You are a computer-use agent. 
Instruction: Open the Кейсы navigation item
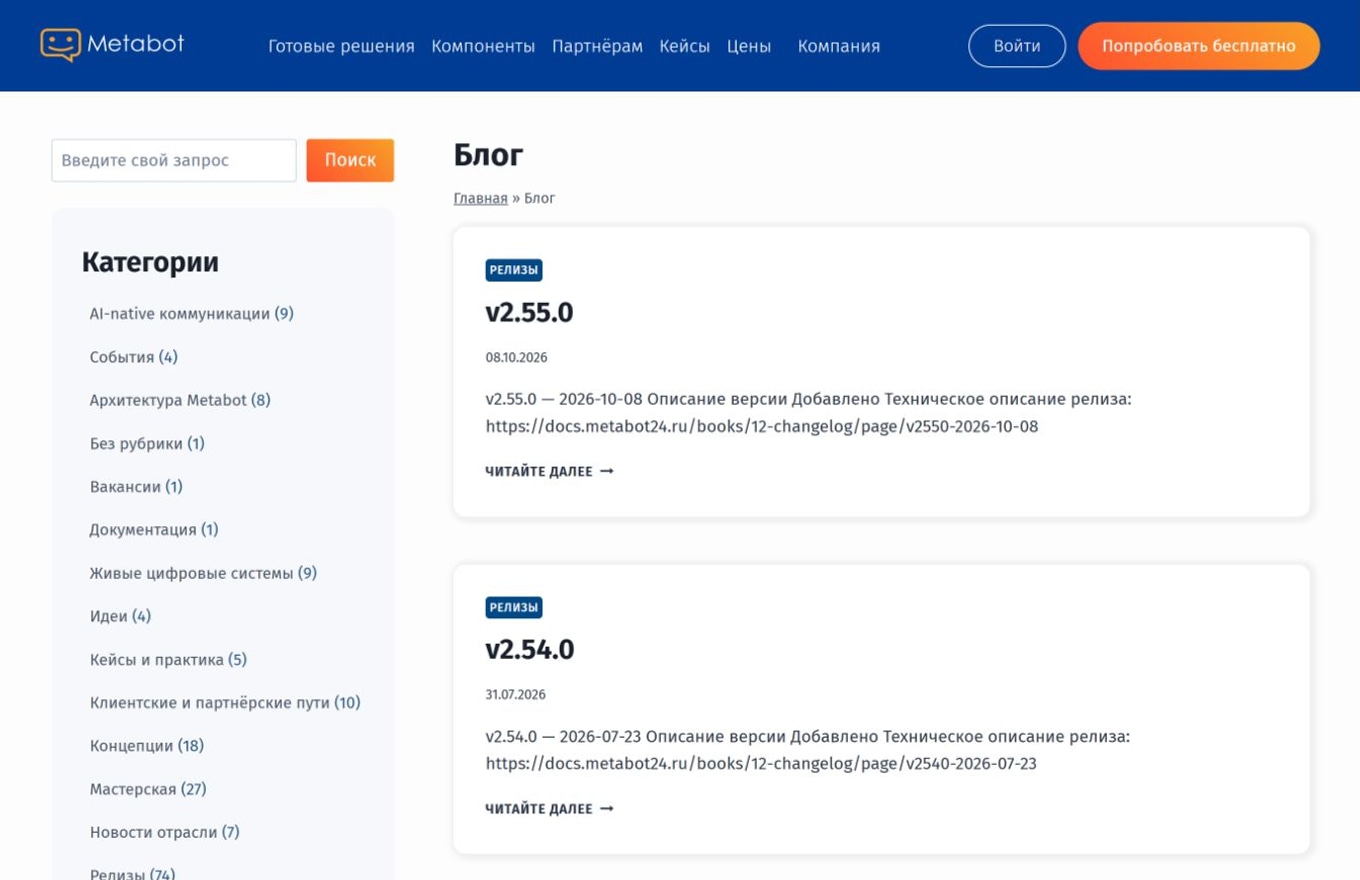pyautogui.click(x=684, y=46)
